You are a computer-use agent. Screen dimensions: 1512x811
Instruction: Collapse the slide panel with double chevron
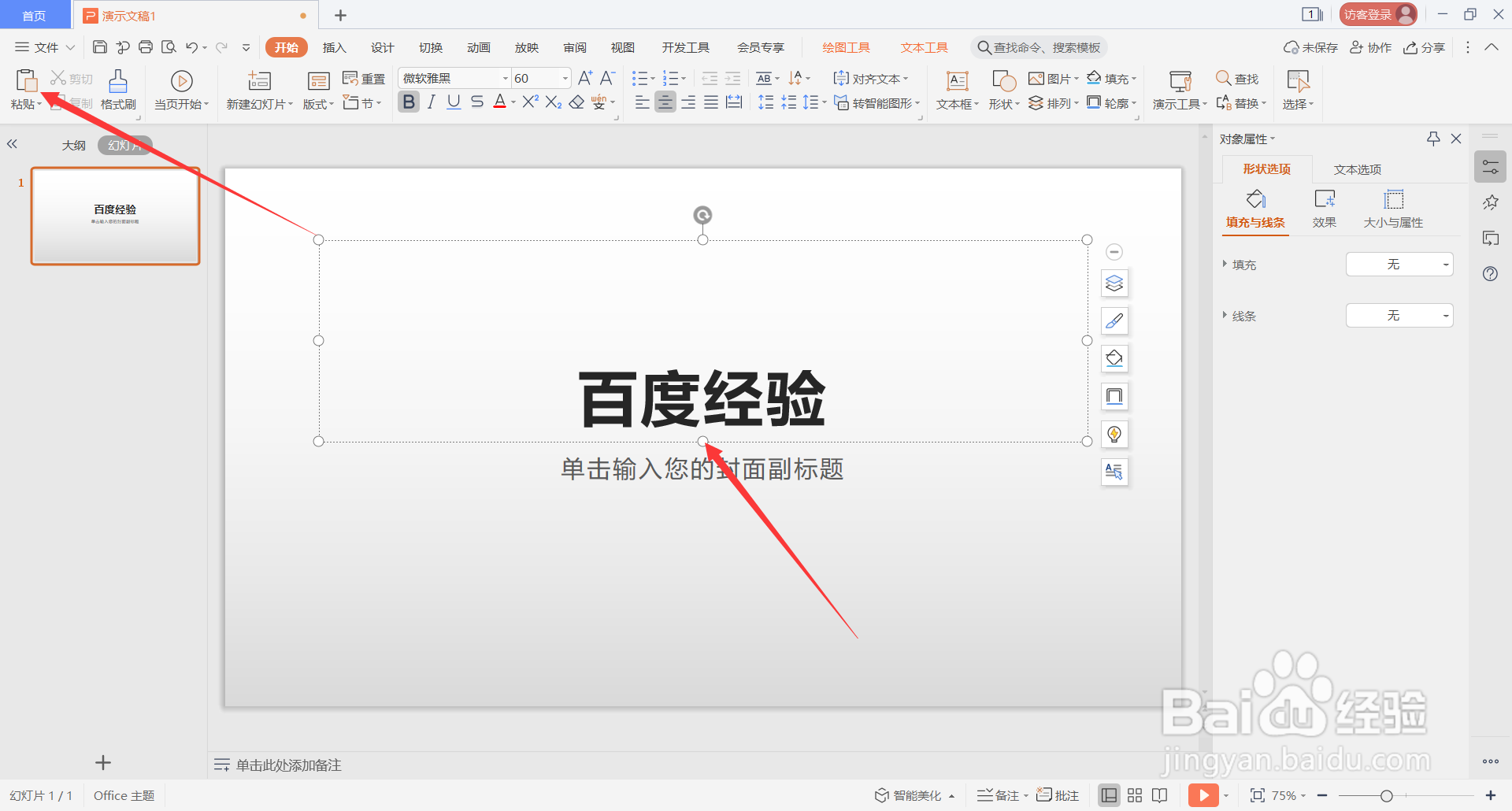tap(12, 144)
